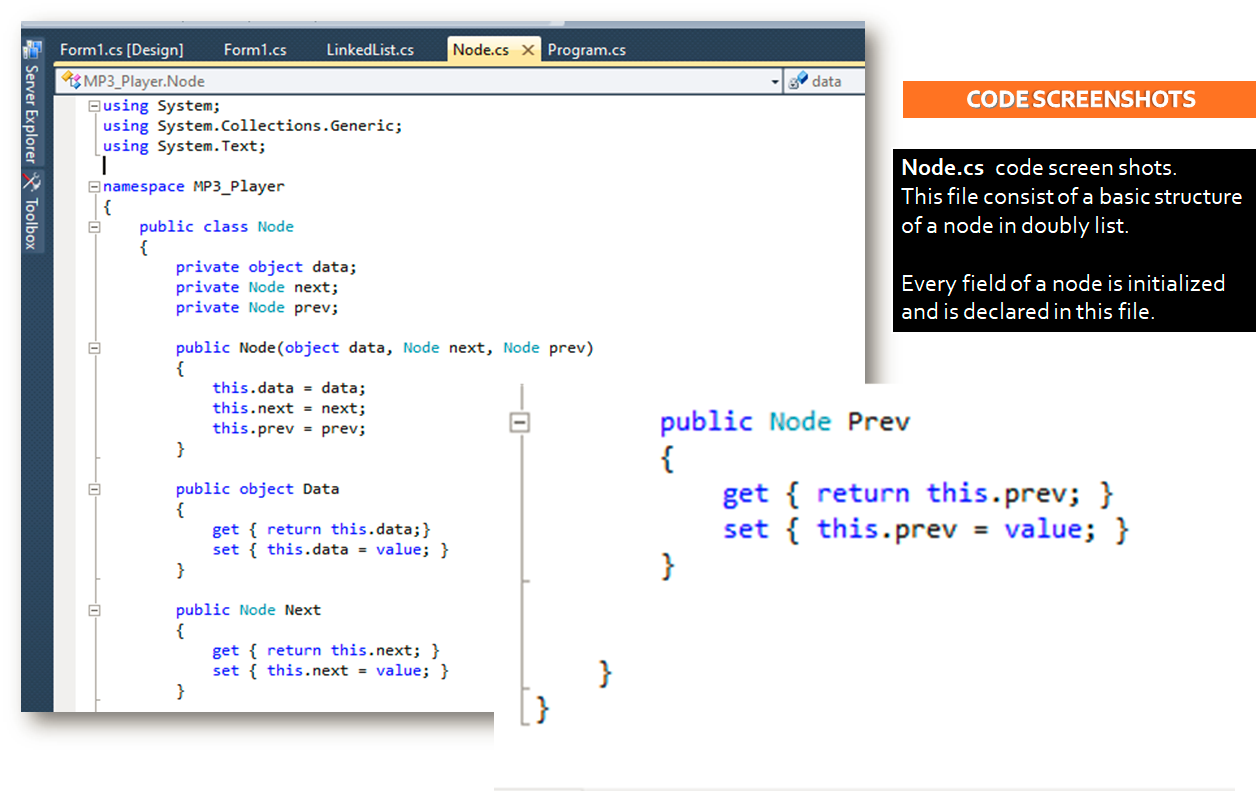Viewport: 1258px width, 791px height.
Task: Click the Server Explorer icon
Action: [32, 49]
